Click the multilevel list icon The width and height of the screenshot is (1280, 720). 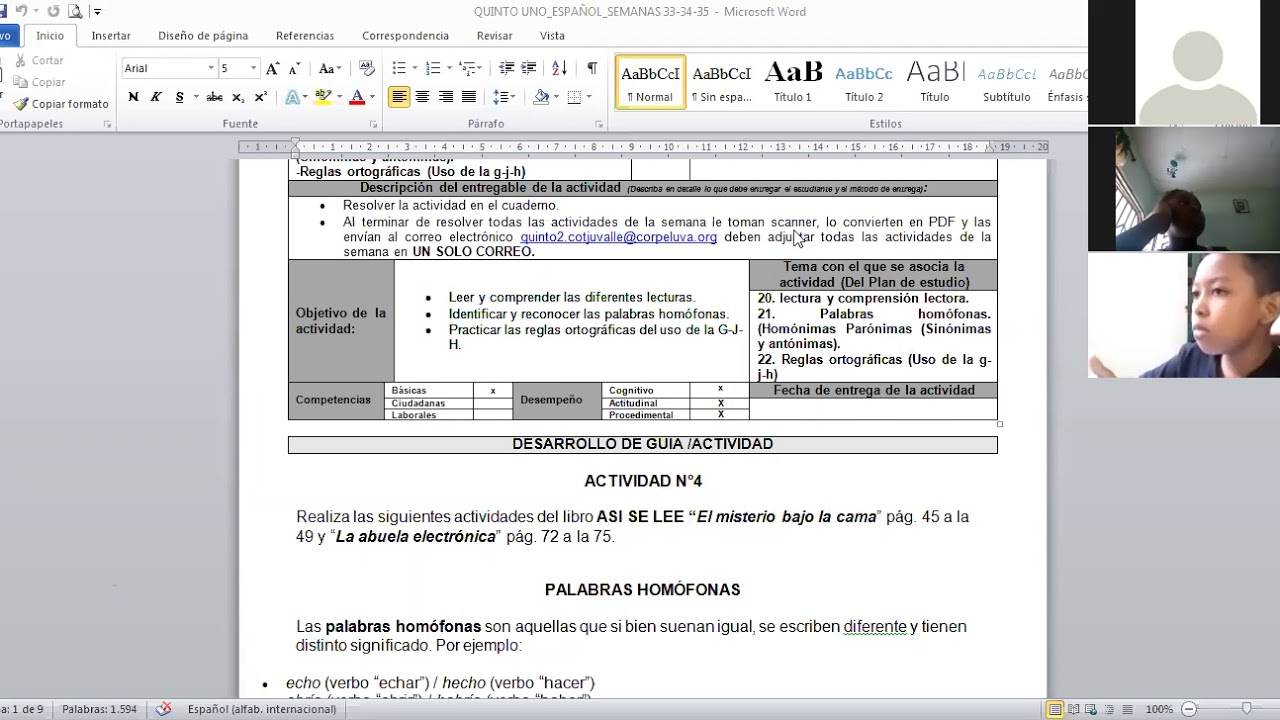tap(467, 68)
